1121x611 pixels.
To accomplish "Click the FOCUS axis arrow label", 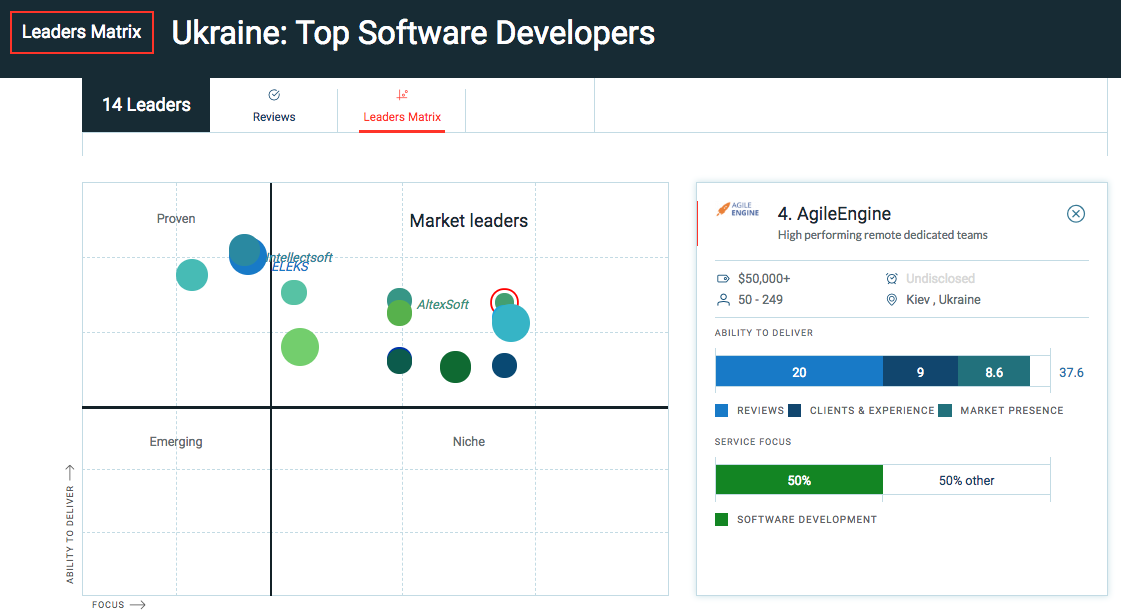I will [x=119, y=605].
